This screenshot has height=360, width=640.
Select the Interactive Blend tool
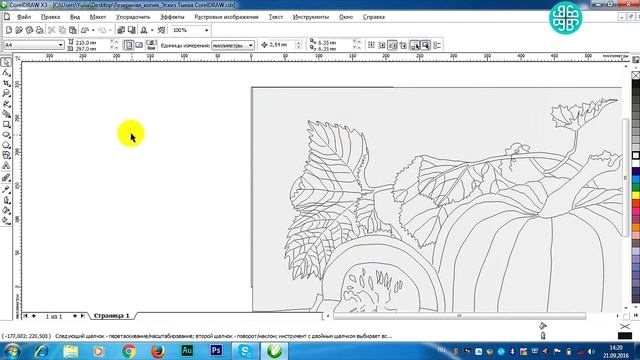click(x=6, y=178)
